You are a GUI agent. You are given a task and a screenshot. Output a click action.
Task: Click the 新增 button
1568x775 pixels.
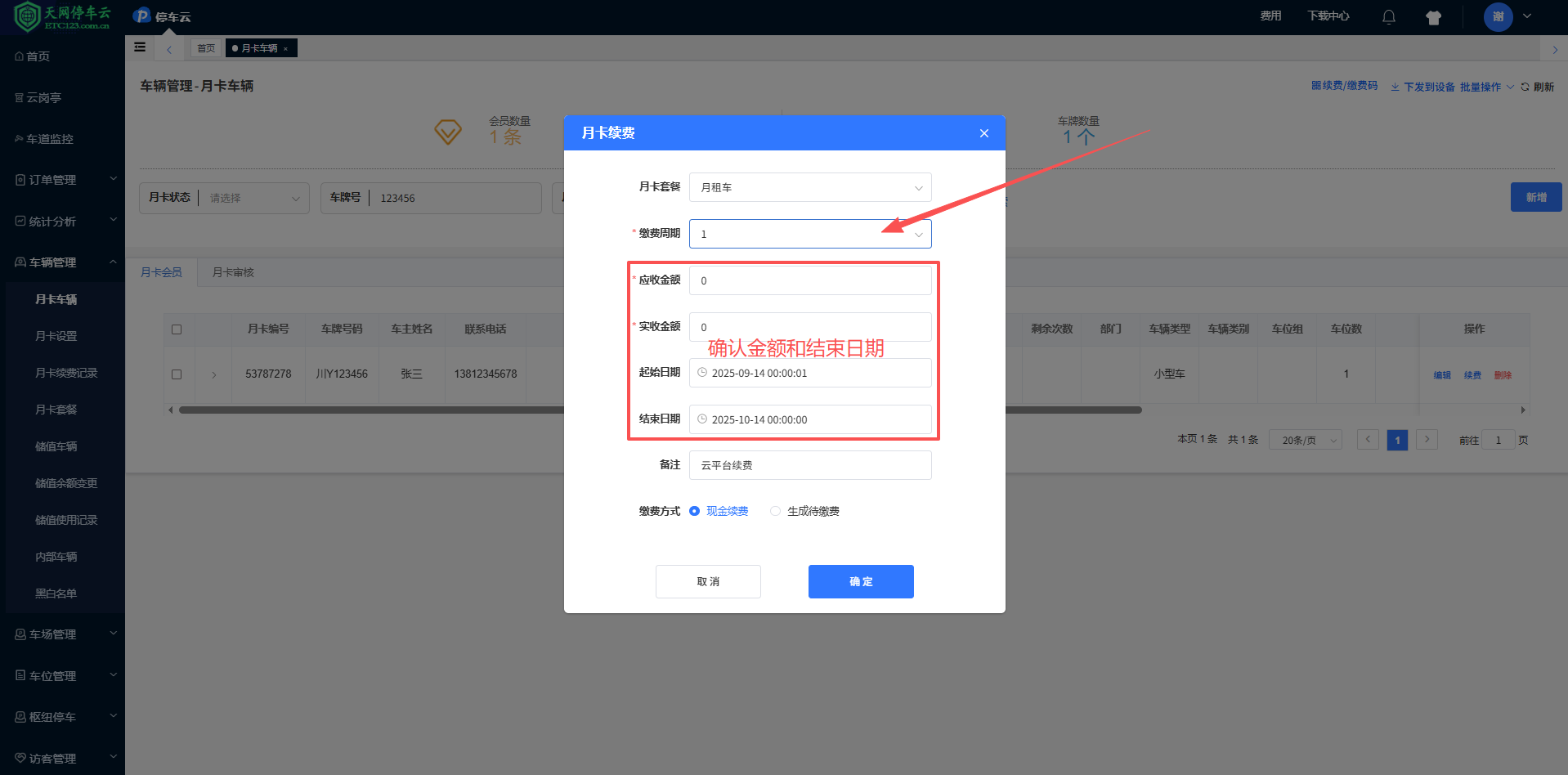1536,197
